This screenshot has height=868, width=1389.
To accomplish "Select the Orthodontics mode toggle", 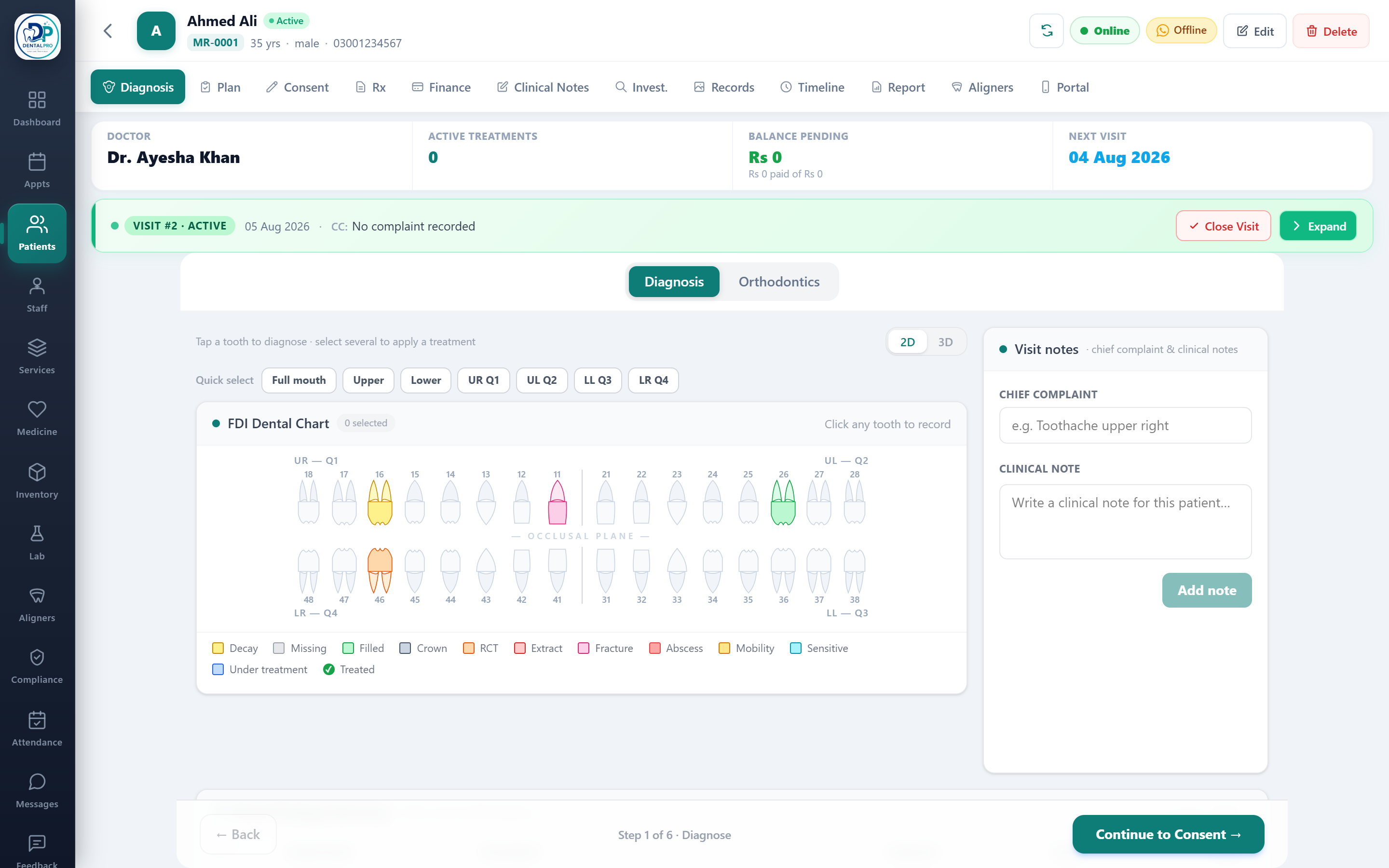I will click(x=778, y=282).
